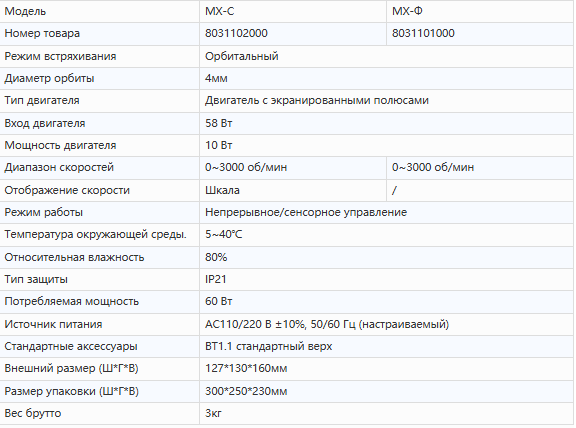The image size is (576, 428).
Task: Click the Диаметр орбиты row label
Action: tap(49, 78)
